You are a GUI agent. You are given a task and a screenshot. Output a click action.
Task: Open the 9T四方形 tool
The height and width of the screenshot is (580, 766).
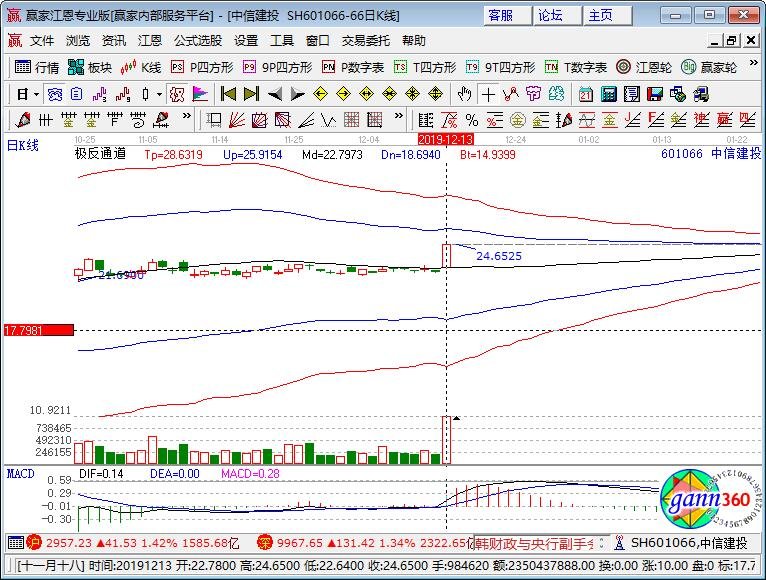point(500,67)
